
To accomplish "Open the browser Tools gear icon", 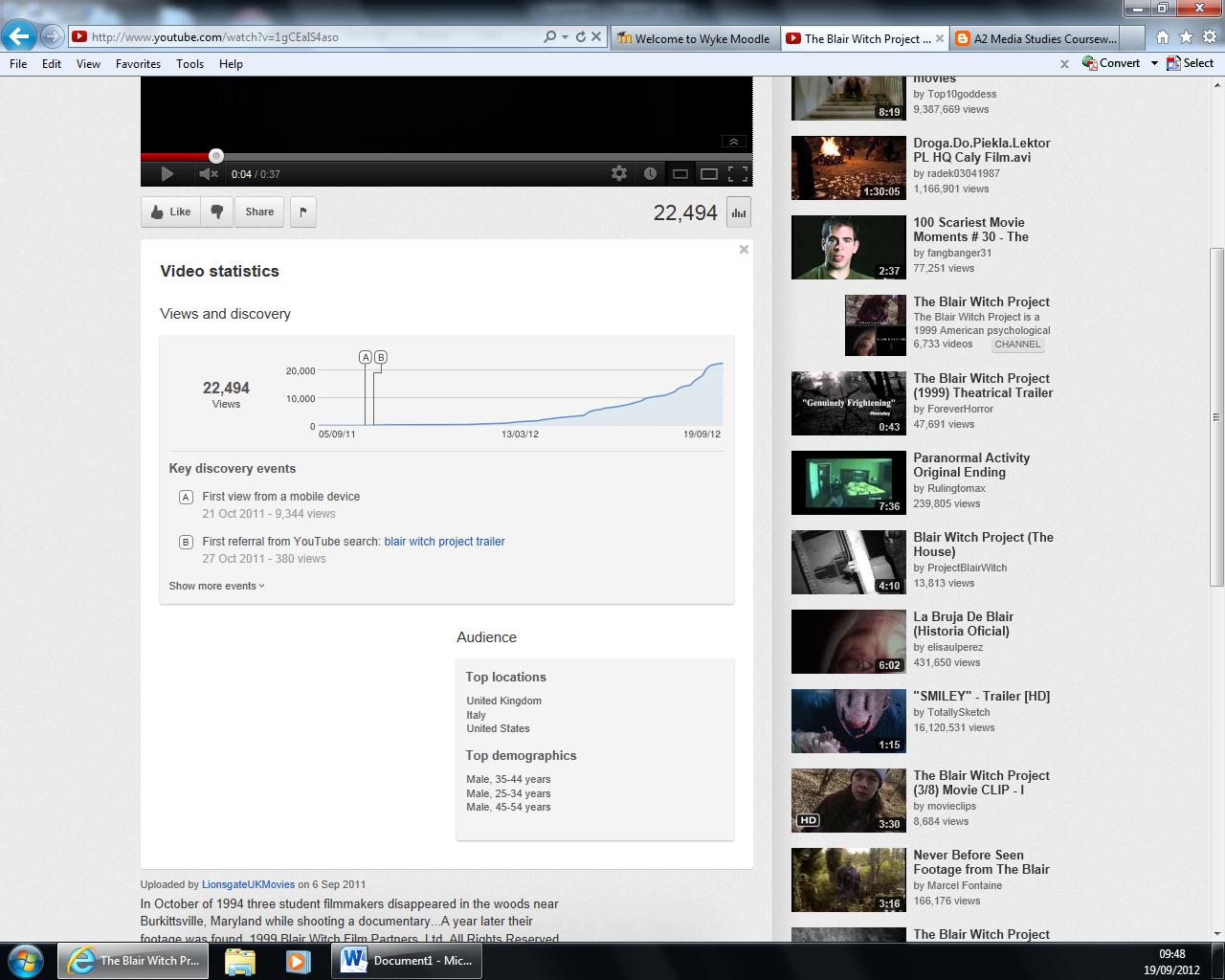I will (1209, 37).
